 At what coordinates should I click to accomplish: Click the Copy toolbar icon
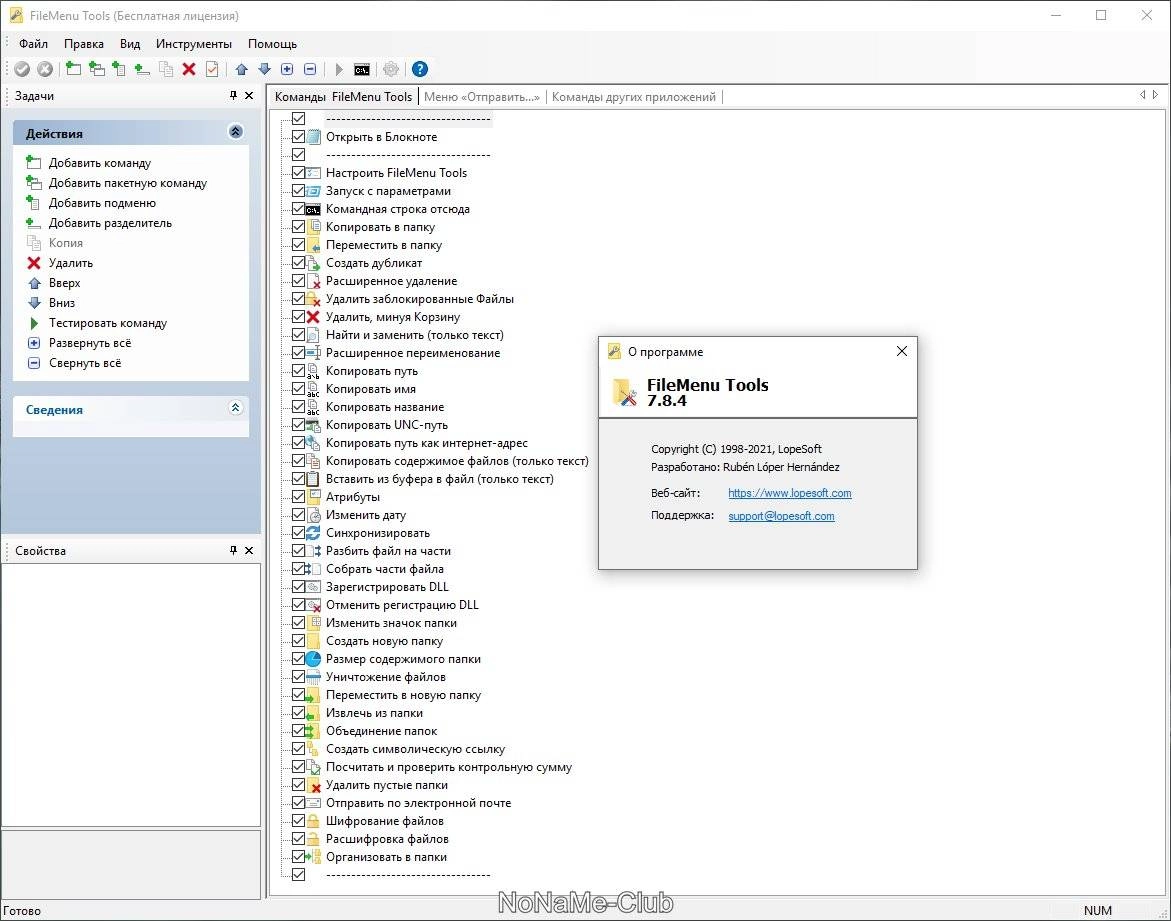(x=166, y=69)
